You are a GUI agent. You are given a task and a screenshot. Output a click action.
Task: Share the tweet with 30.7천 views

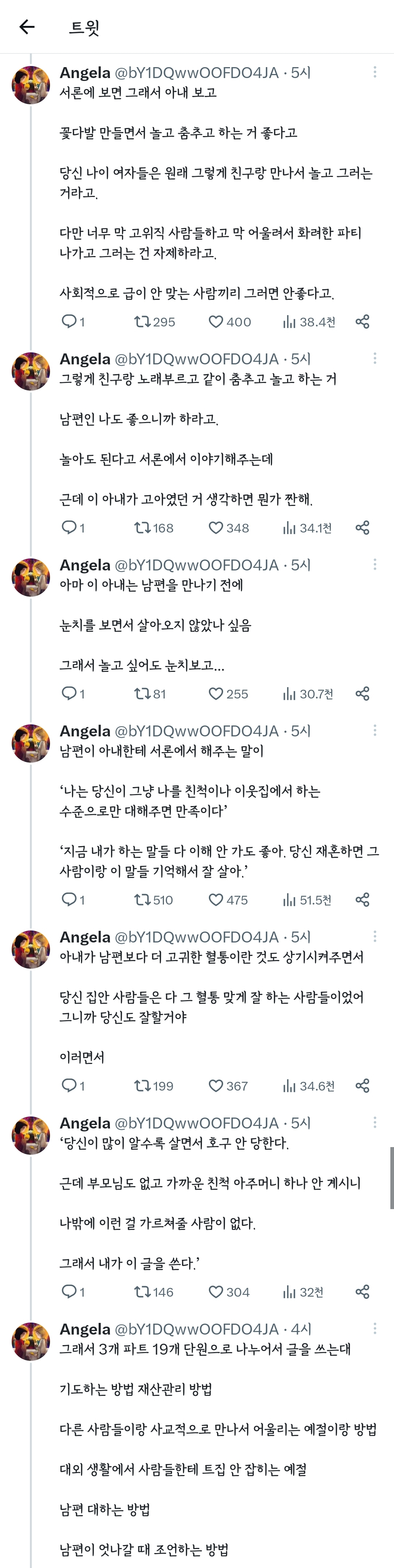[362, 693]
